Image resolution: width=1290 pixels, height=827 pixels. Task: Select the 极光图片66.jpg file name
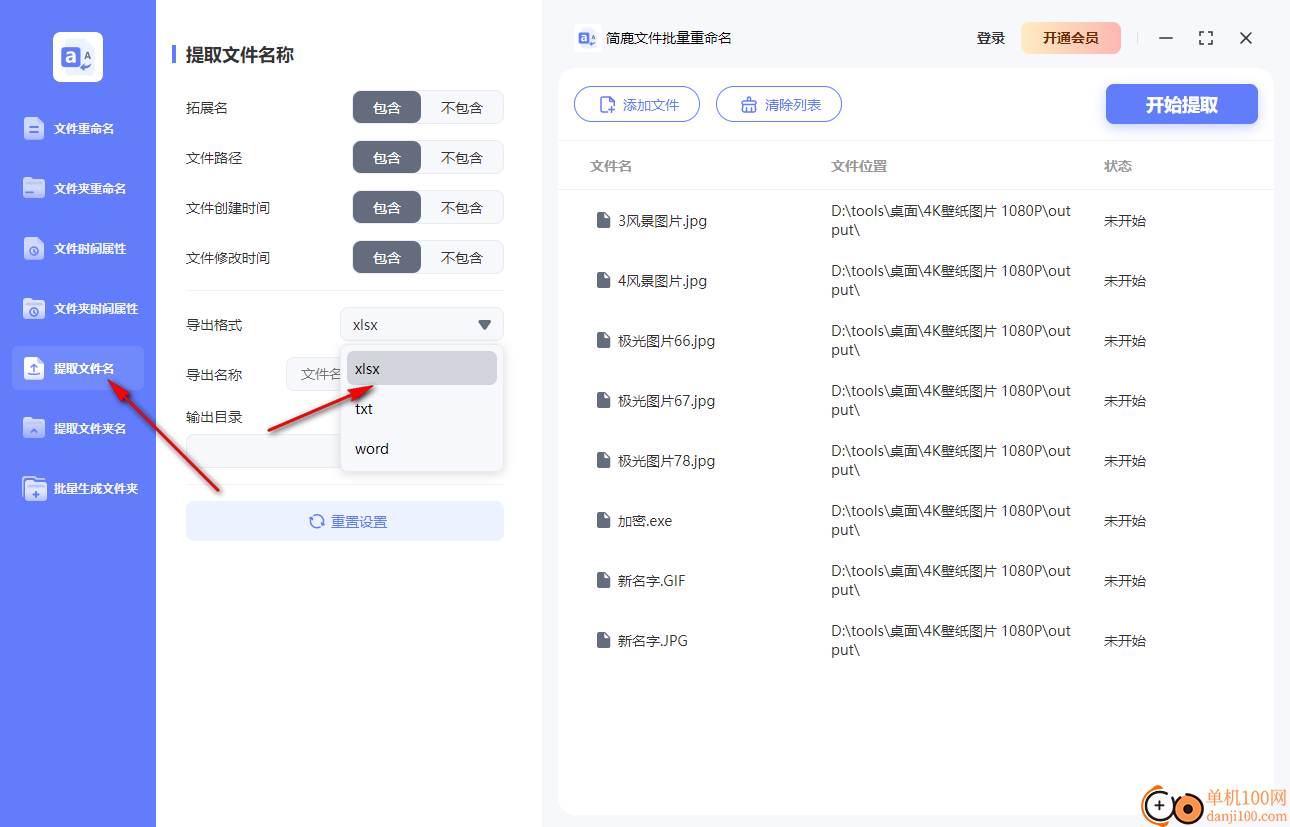[x=666, y=340]
